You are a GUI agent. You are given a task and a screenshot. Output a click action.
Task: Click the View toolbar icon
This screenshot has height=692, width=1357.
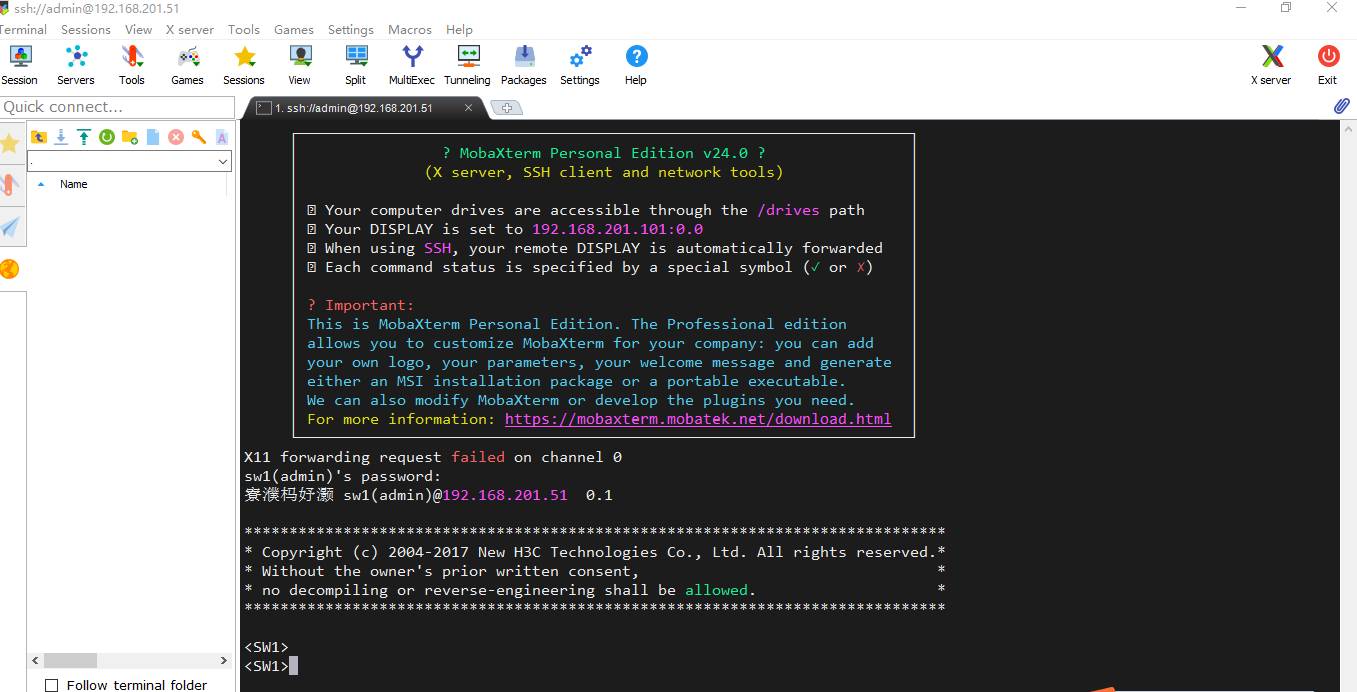click(300, 65)
